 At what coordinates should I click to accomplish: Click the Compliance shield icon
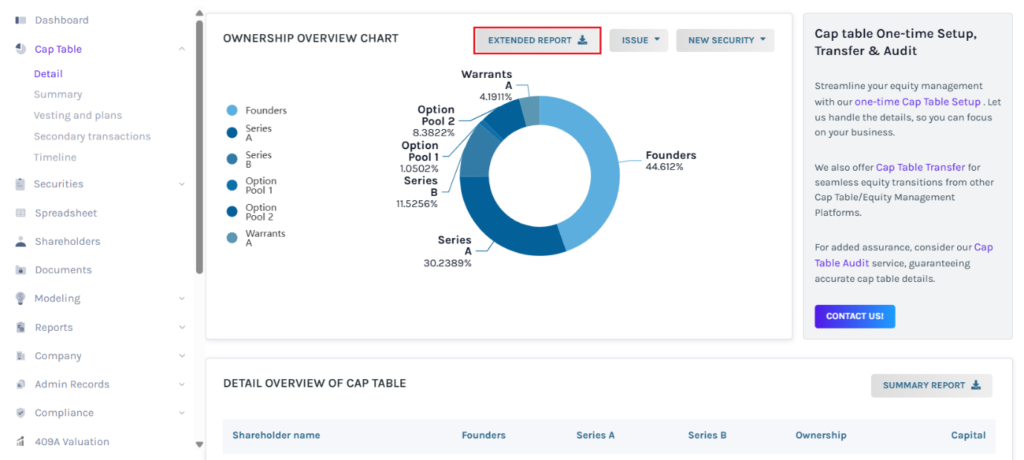click(x=21, y=413)
